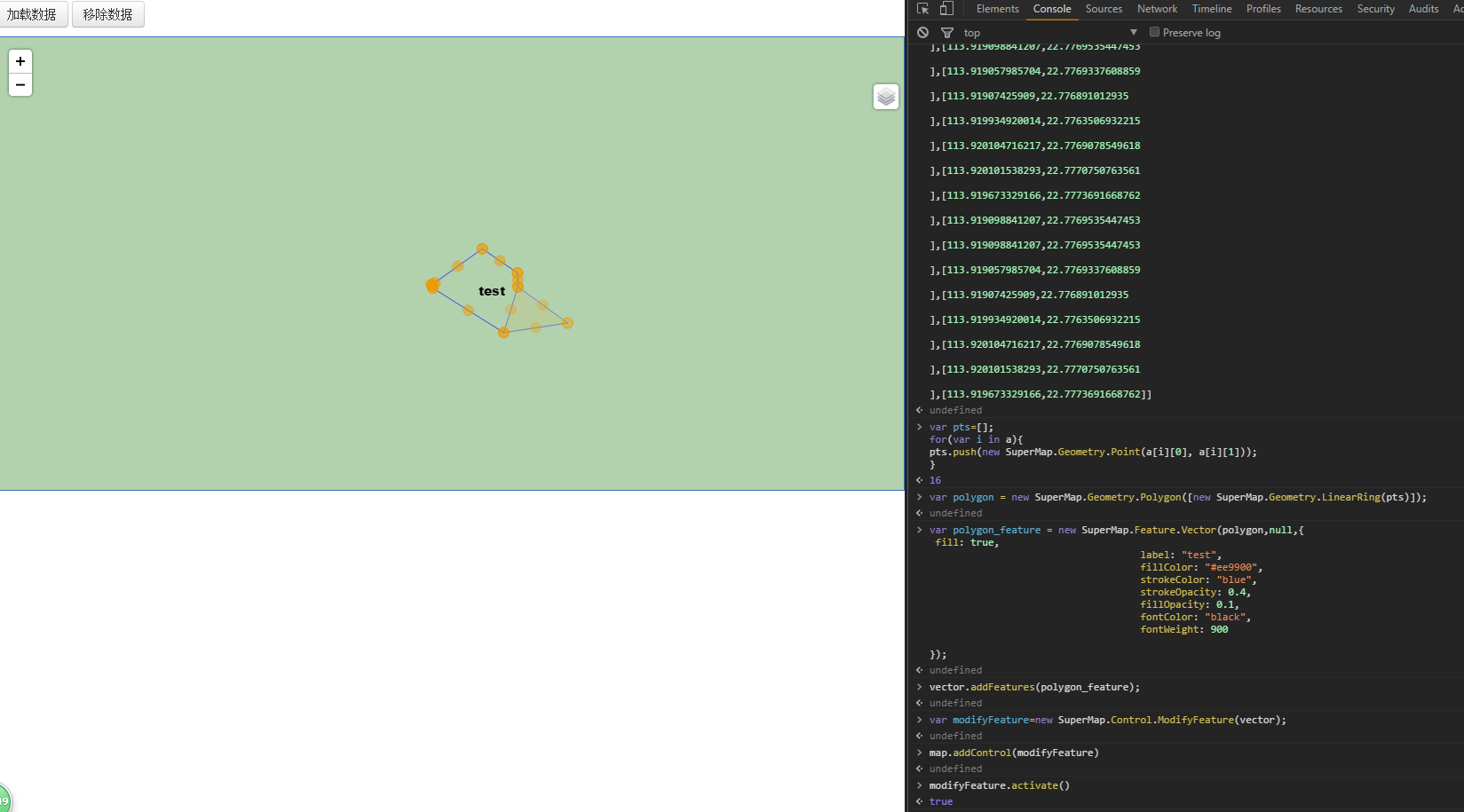Open the console filter
1464x812 pixels.
[946, 33]
